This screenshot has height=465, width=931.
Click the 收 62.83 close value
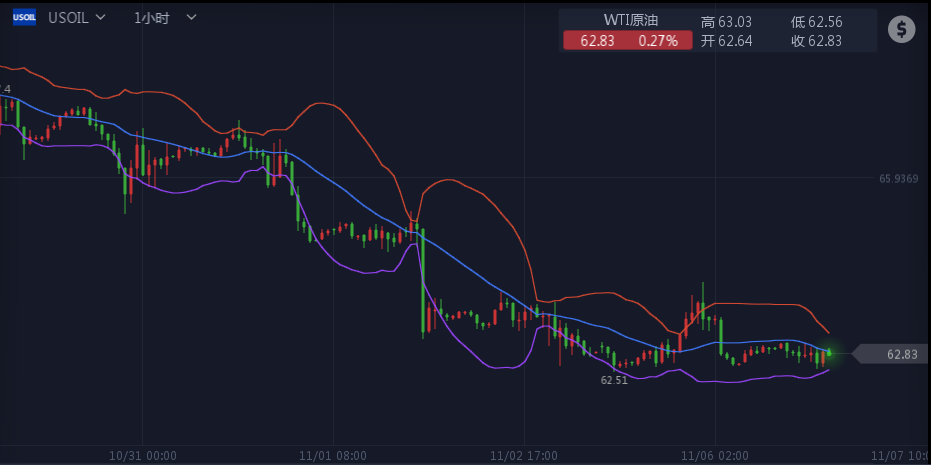[x=816, y=41]
